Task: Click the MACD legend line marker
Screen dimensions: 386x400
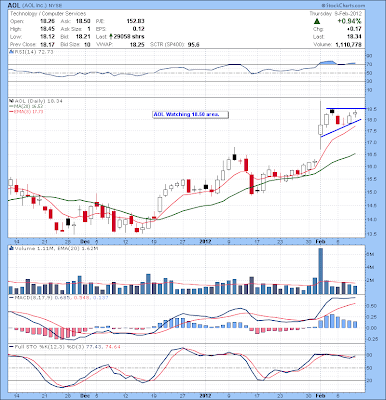Action: [x=11, y=297]
